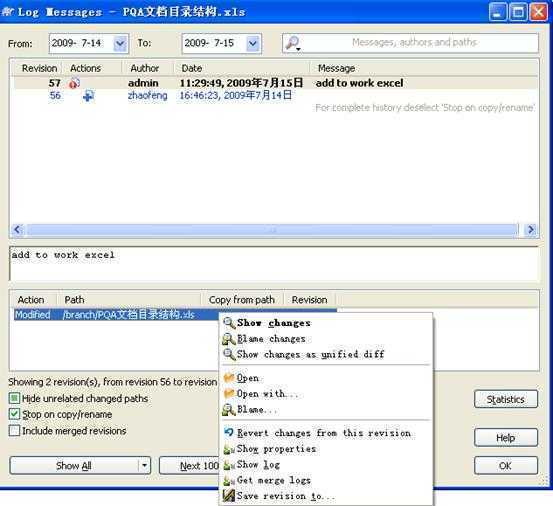
Task: Uncheck Stop on copy/rename
Action: [14, 414]
